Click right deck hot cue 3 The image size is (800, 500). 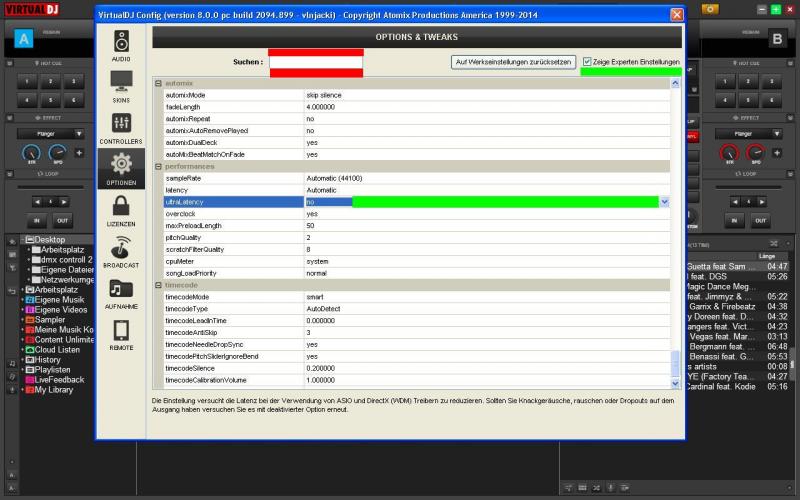(x=771, y=81)
